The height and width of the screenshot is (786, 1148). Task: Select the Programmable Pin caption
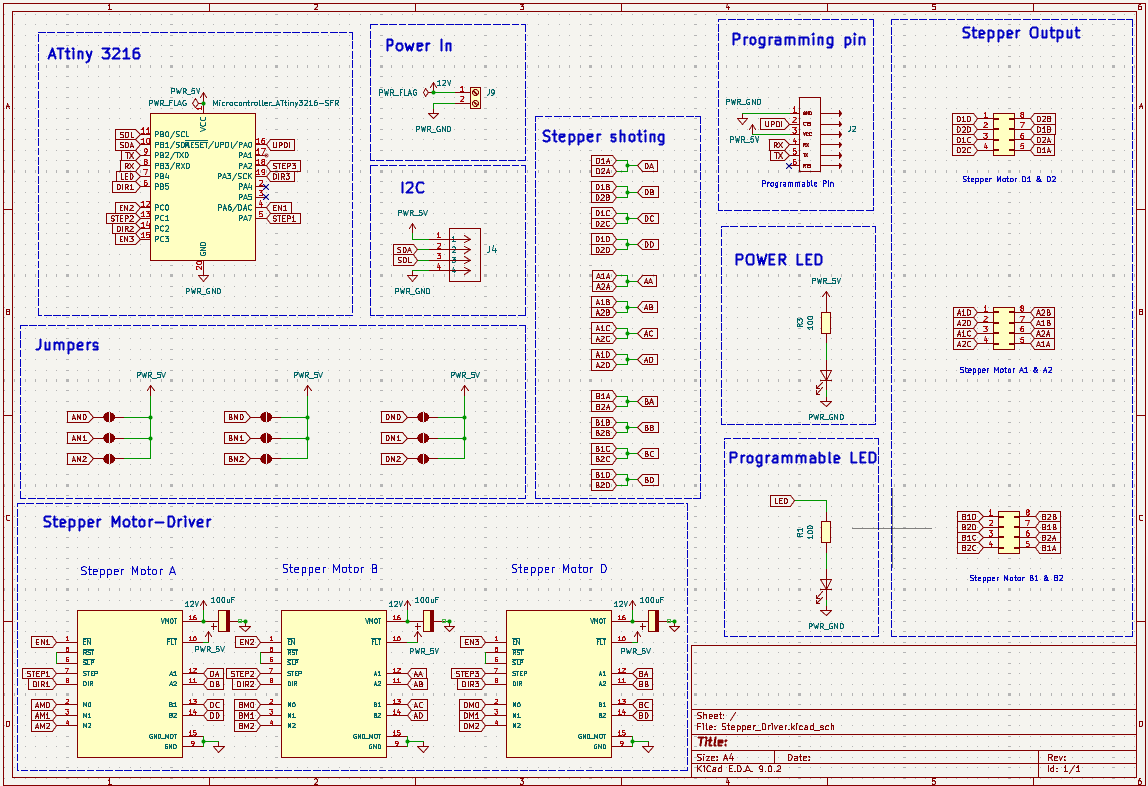(797, 184)
